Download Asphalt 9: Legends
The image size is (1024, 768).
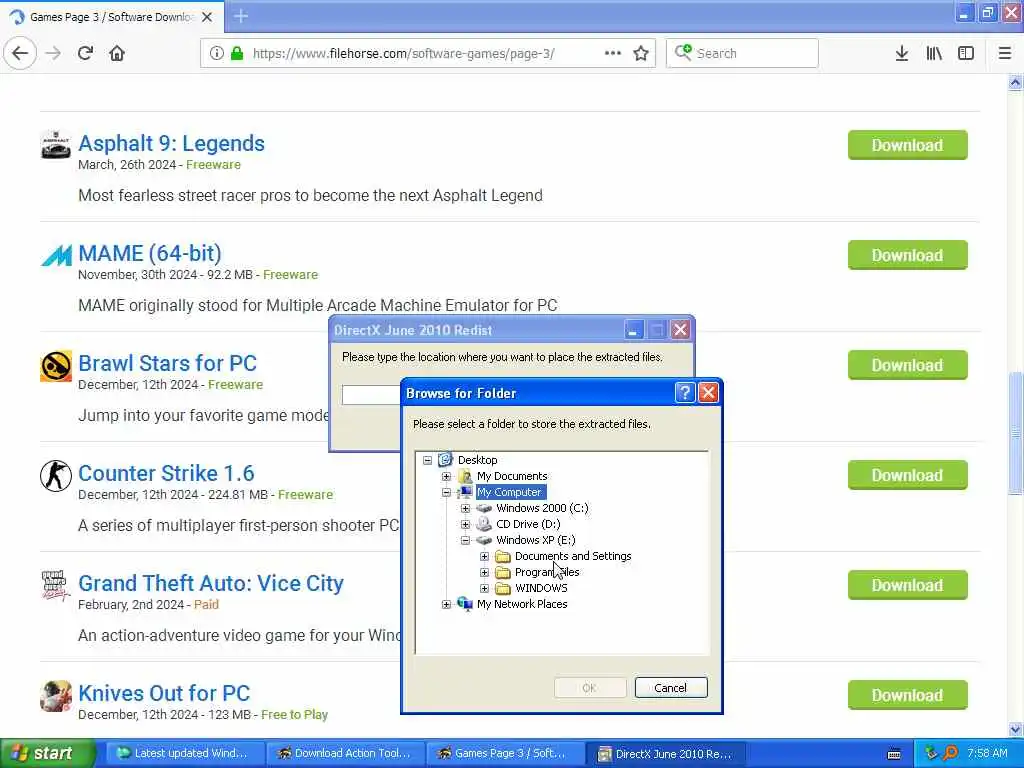[907, 145]
